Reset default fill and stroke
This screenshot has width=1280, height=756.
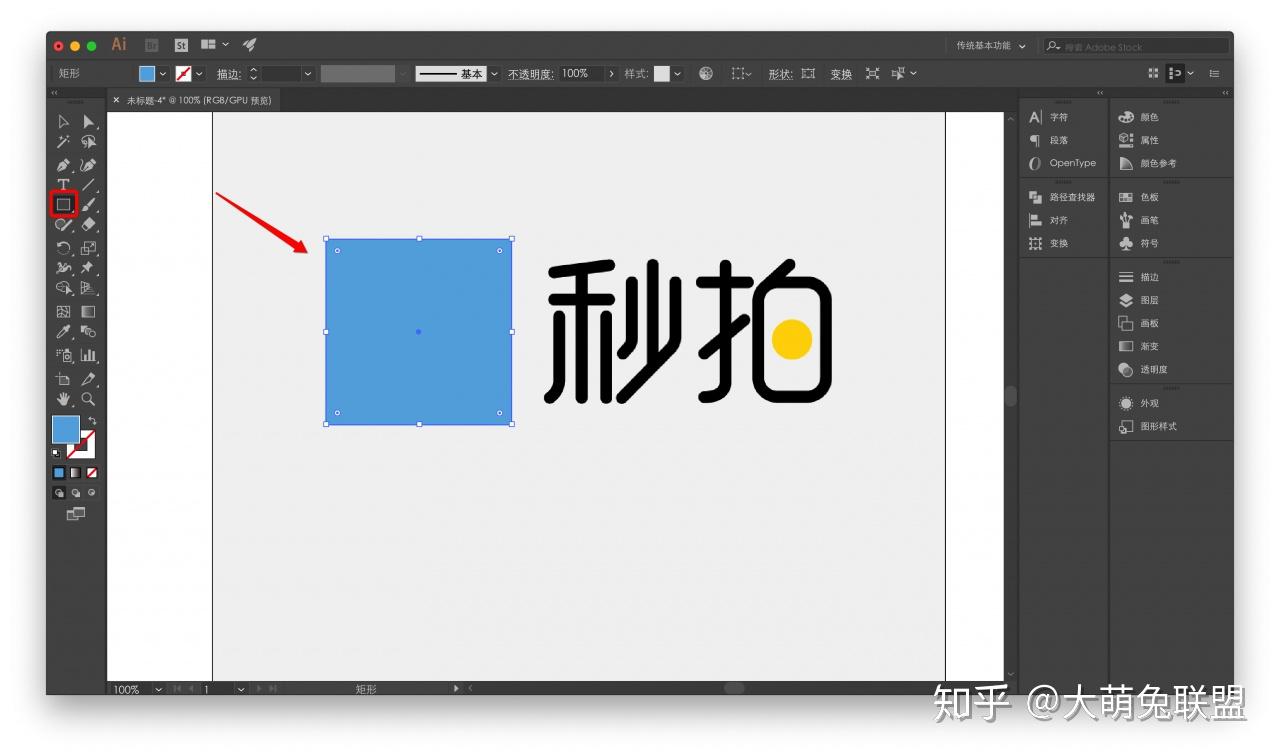56,453
